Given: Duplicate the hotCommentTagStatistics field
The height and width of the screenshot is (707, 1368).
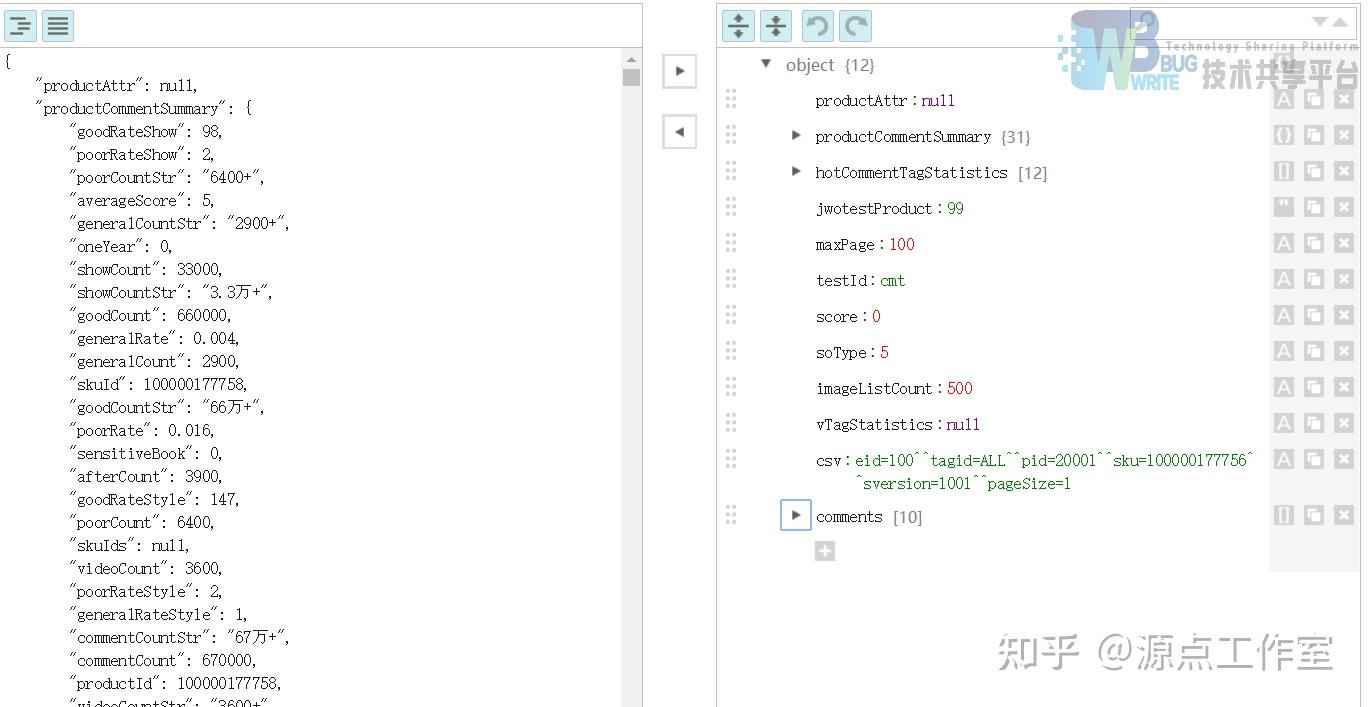Looking at the screenshot, I should 1314,171.
